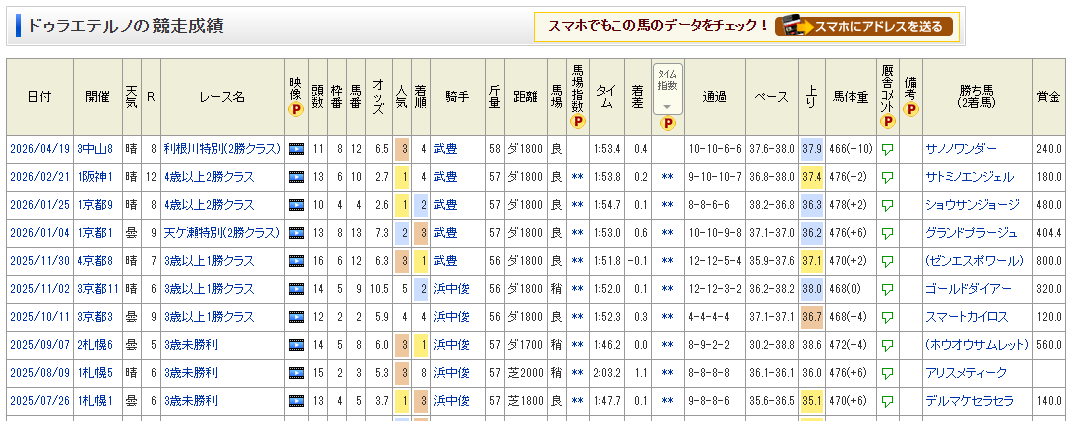The image size is (1083, 421).
Task: Click premium P icon under 馬場指数 header
Action: (577, 122)
